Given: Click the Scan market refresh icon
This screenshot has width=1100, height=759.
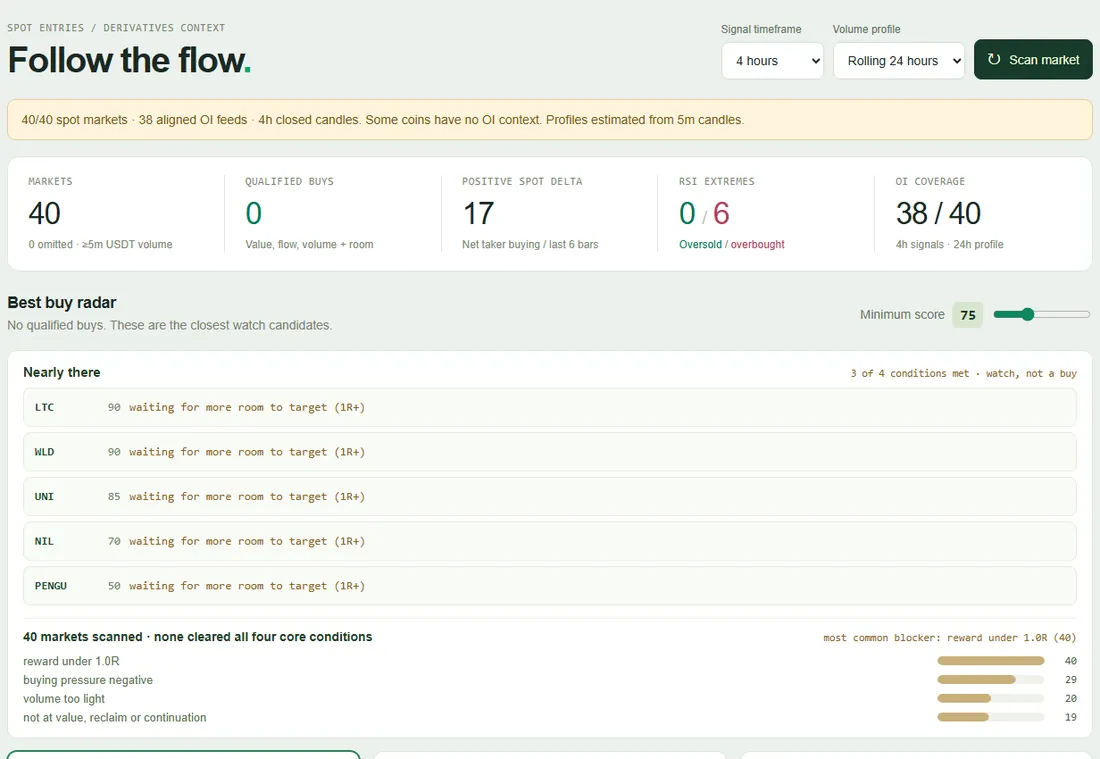Looking at the screenshot, I should coord(993,60).
